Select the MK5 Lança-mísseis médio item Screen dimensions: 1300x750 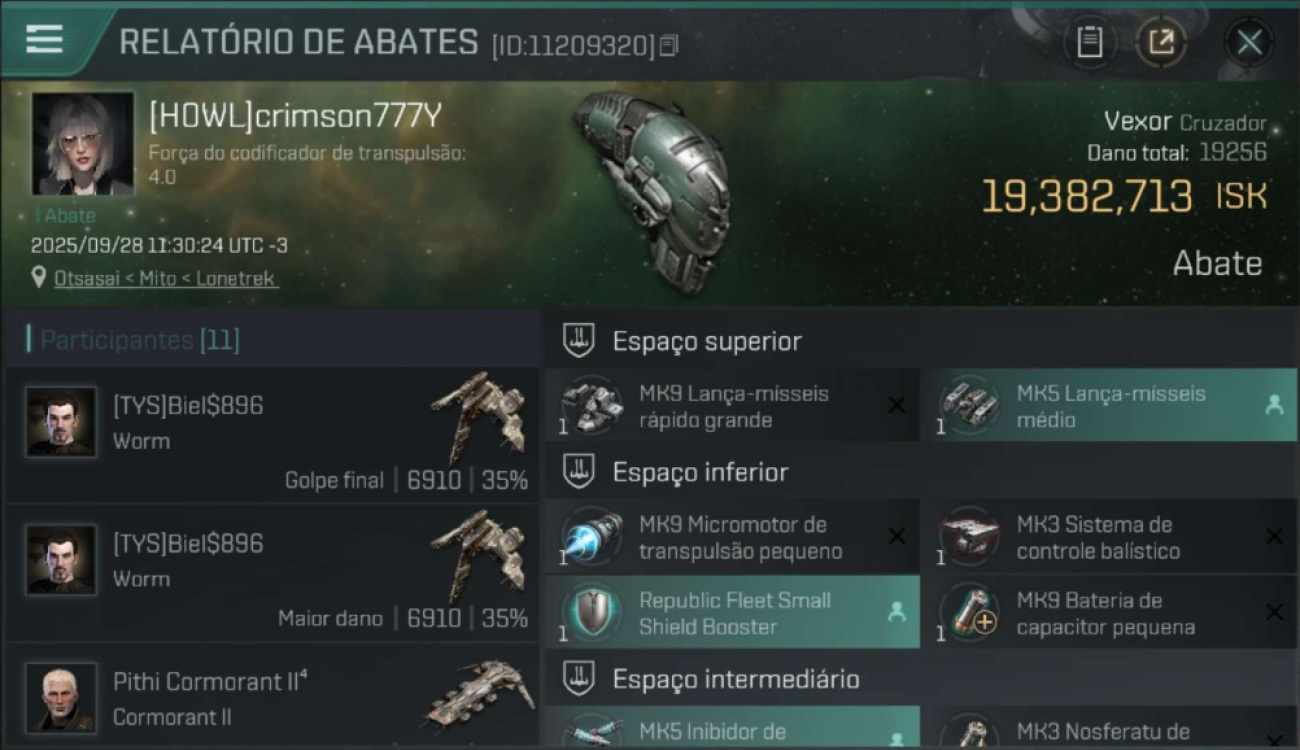pyautogui.click(x=1109, y=405)
